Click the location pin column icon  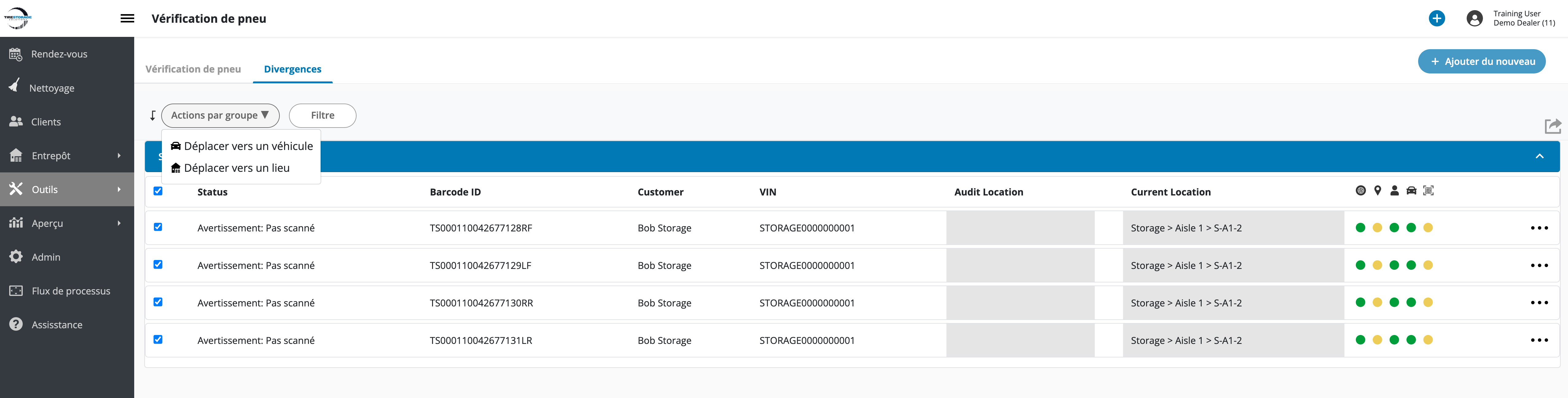point(1378,191)
